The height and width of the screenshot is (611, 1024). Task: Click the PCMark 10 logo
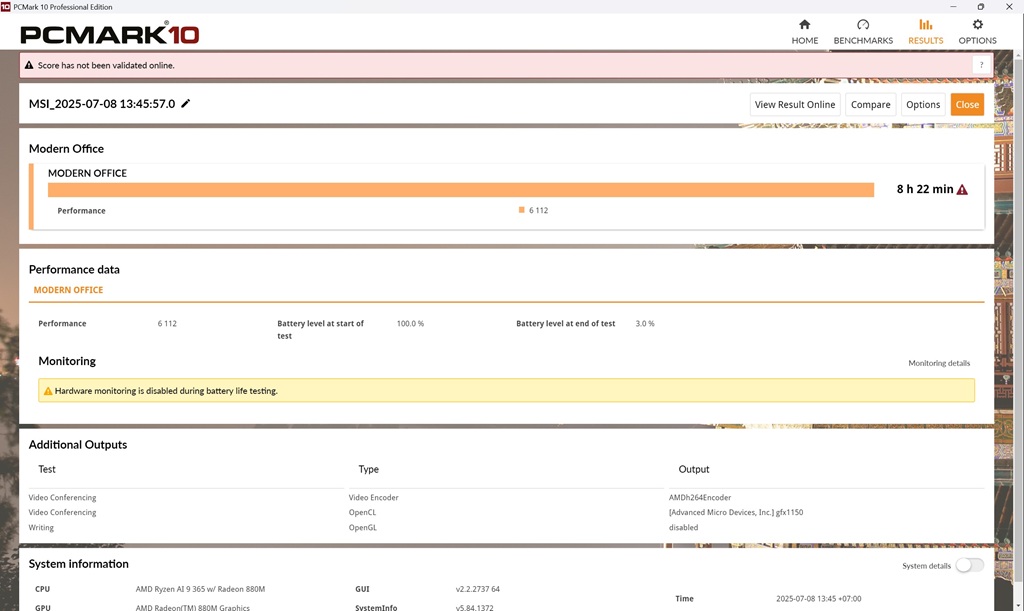(110, 33)
